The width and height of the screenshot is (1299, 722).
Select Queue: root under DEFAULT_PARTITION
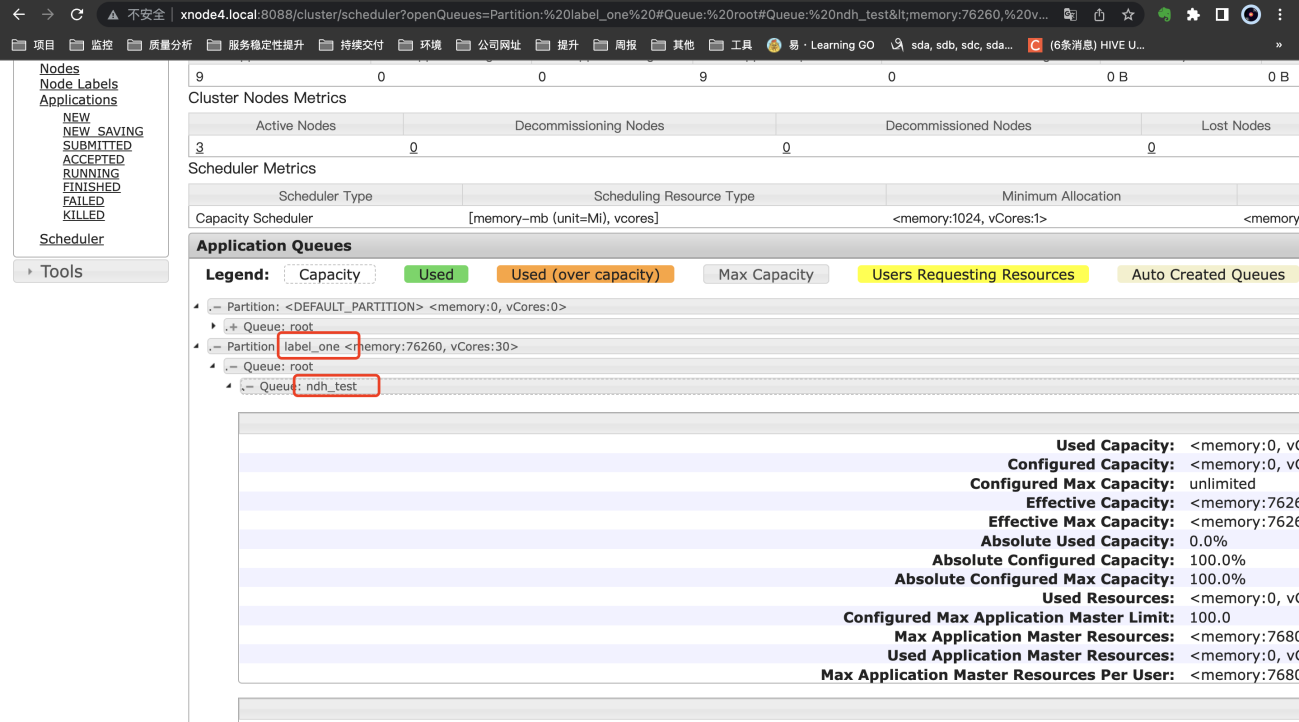pos(761,327)
